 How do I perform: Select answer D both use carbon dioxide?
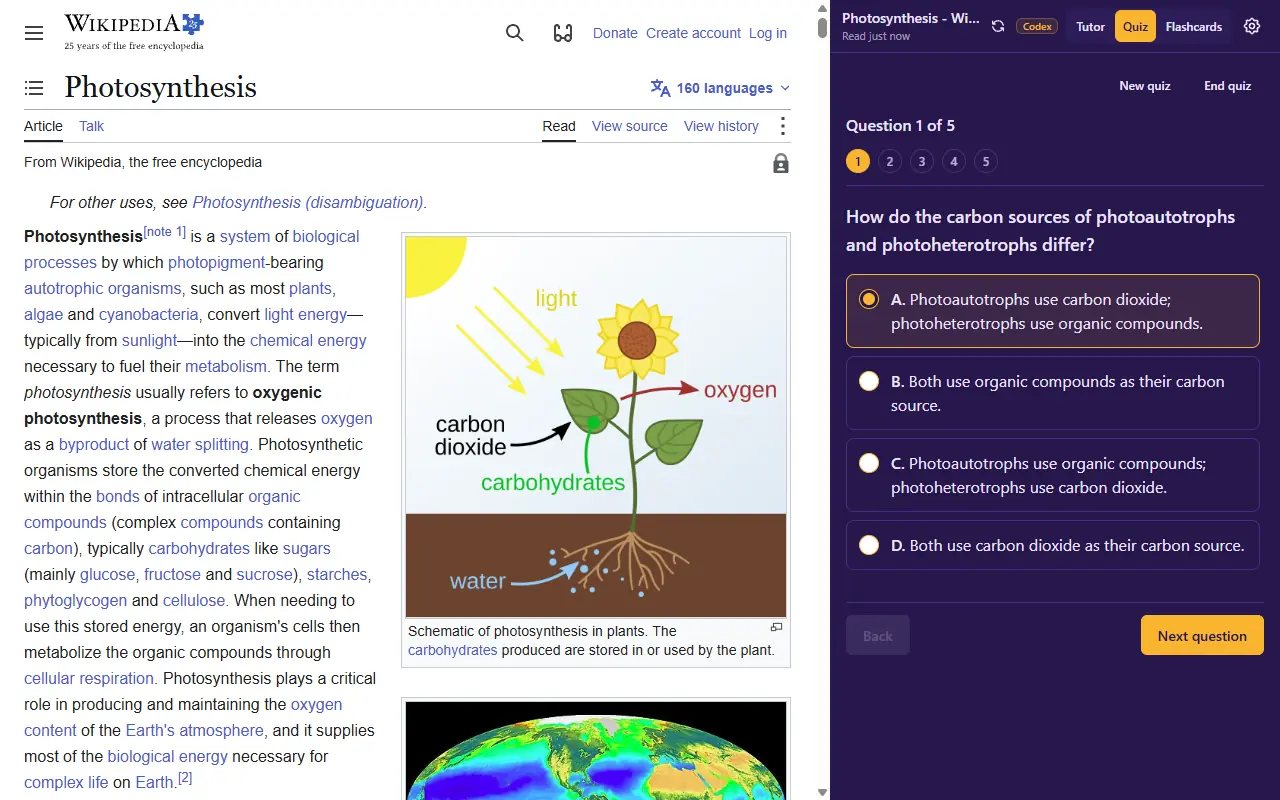[x=1053, y=545]
